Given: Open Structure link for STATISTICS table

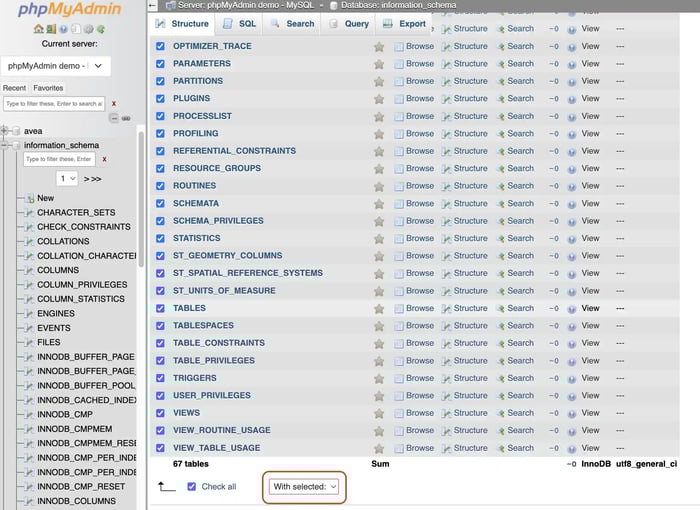Looking at the screenshot, I should tap(470, 238).
